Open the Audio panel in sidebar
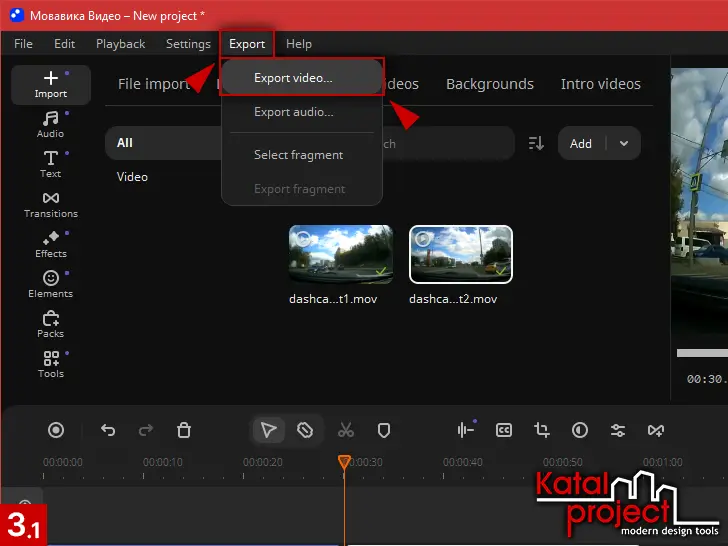This screenshot has height=546, width=728. [x=50, y=125]
